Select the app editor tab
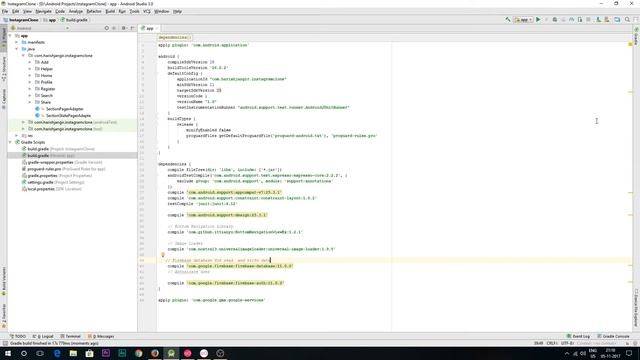 (149, 28)
